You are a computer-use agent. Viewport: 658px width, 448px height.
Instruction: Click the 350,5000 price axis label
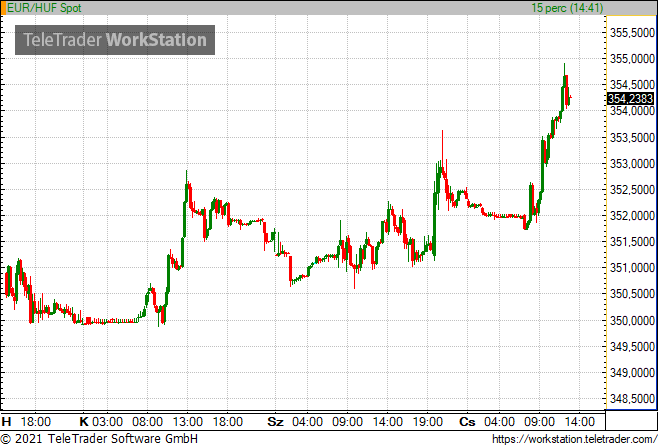point(632,294)
